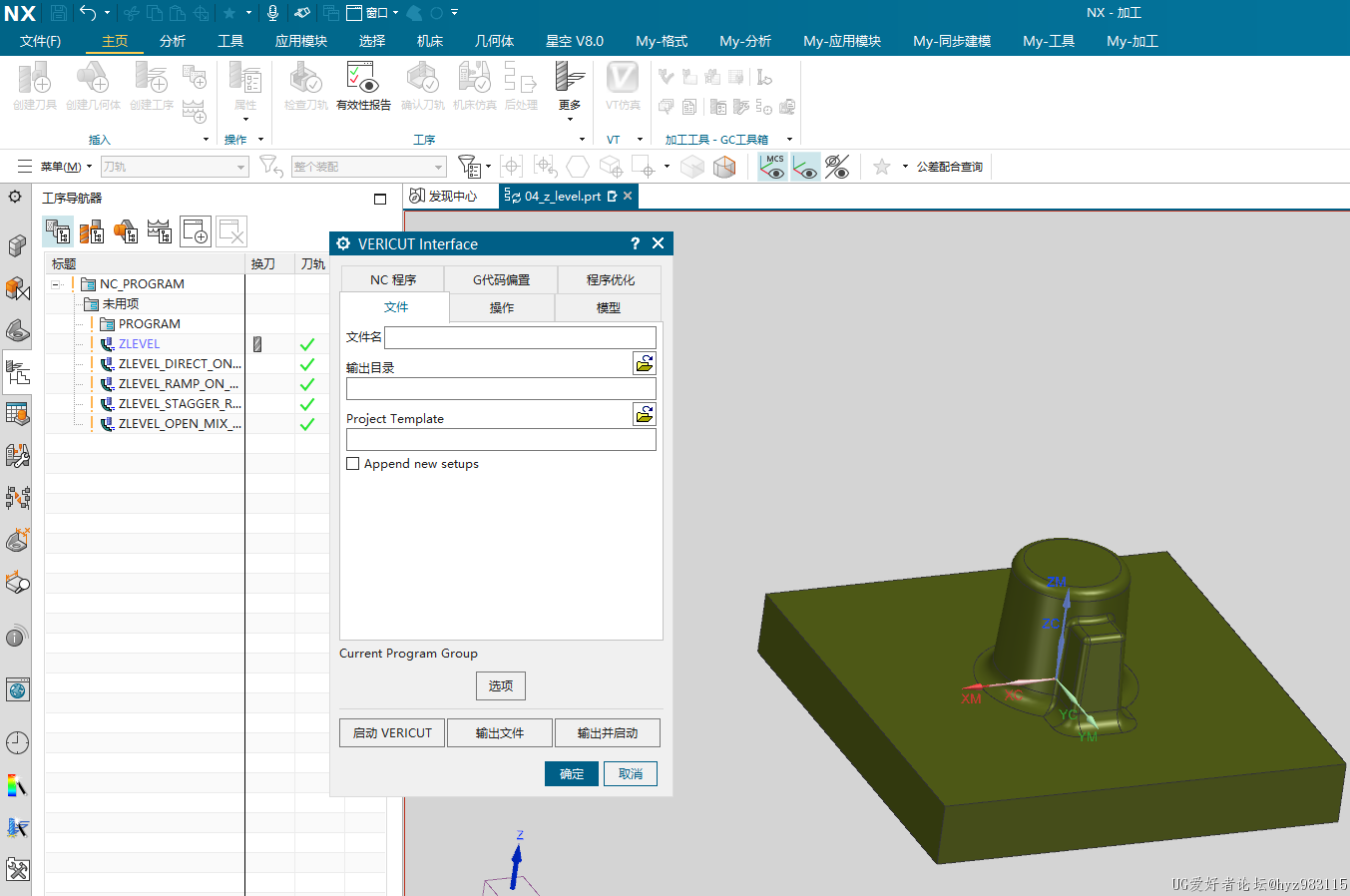Open resource bar settings gear icon

pos(15,197)
